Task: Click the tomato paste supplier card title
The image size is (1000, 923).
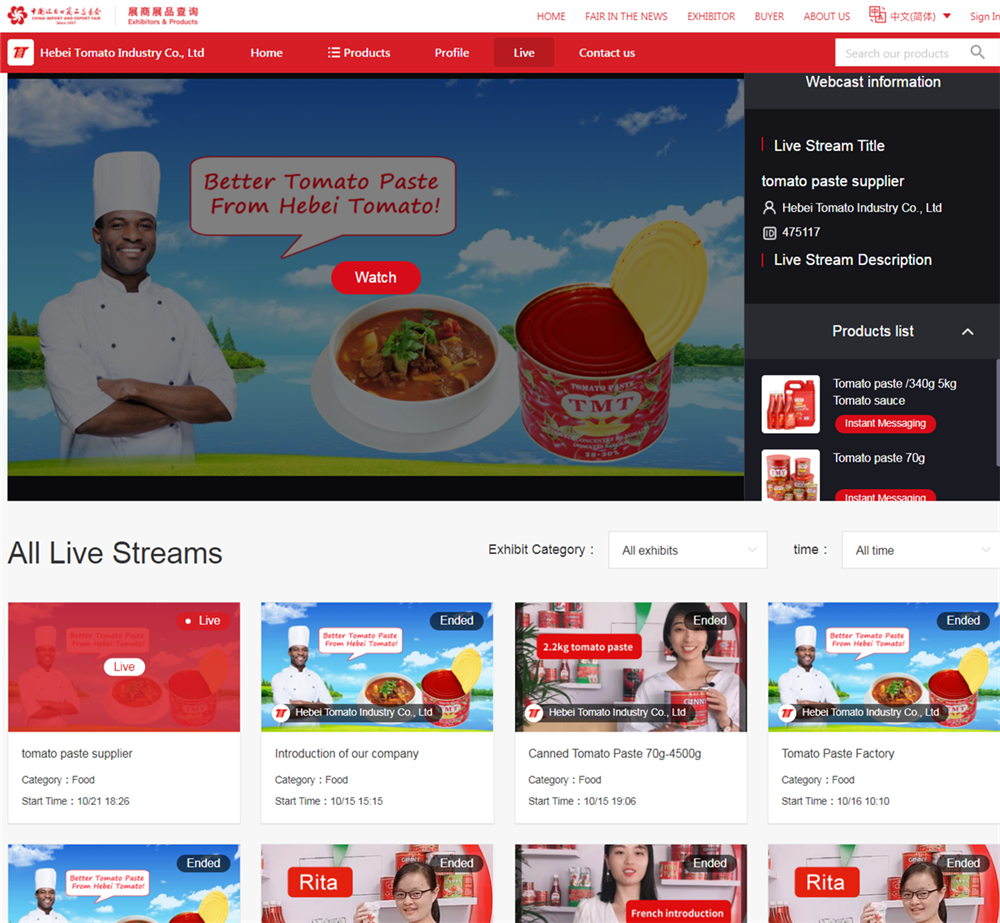Action: point(77,753)
